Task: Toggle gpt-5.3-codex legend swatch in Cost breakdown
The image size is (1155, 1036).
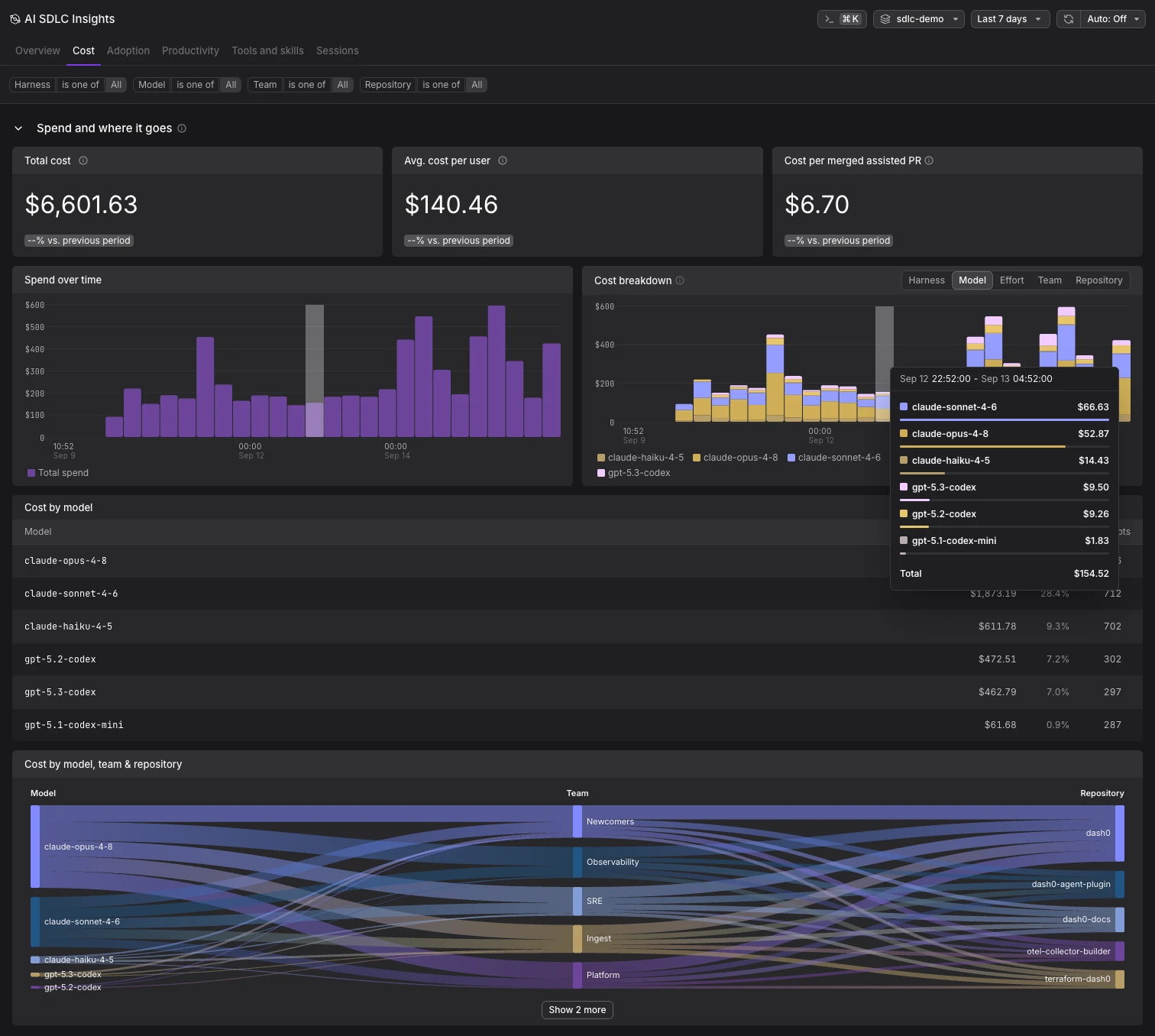Action: [x=601, y=473]
